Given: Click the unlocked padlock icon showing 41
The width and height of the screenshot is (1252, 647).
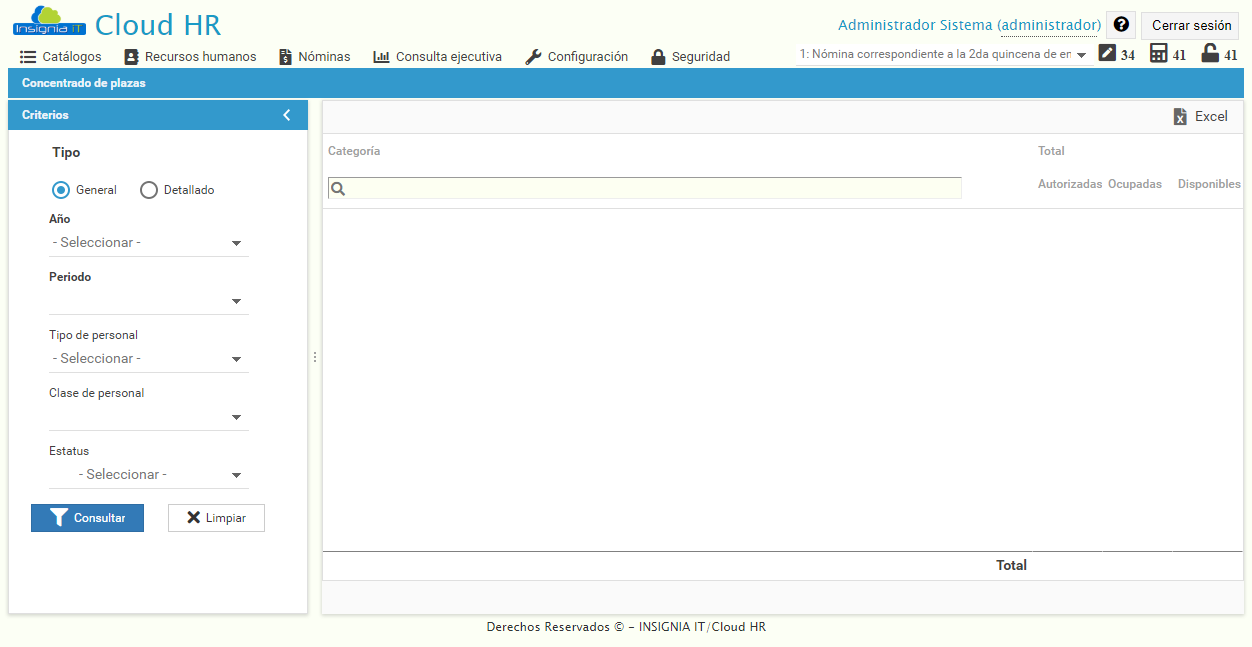Looking at the screenshot, I should click(x=1209, y=50).
